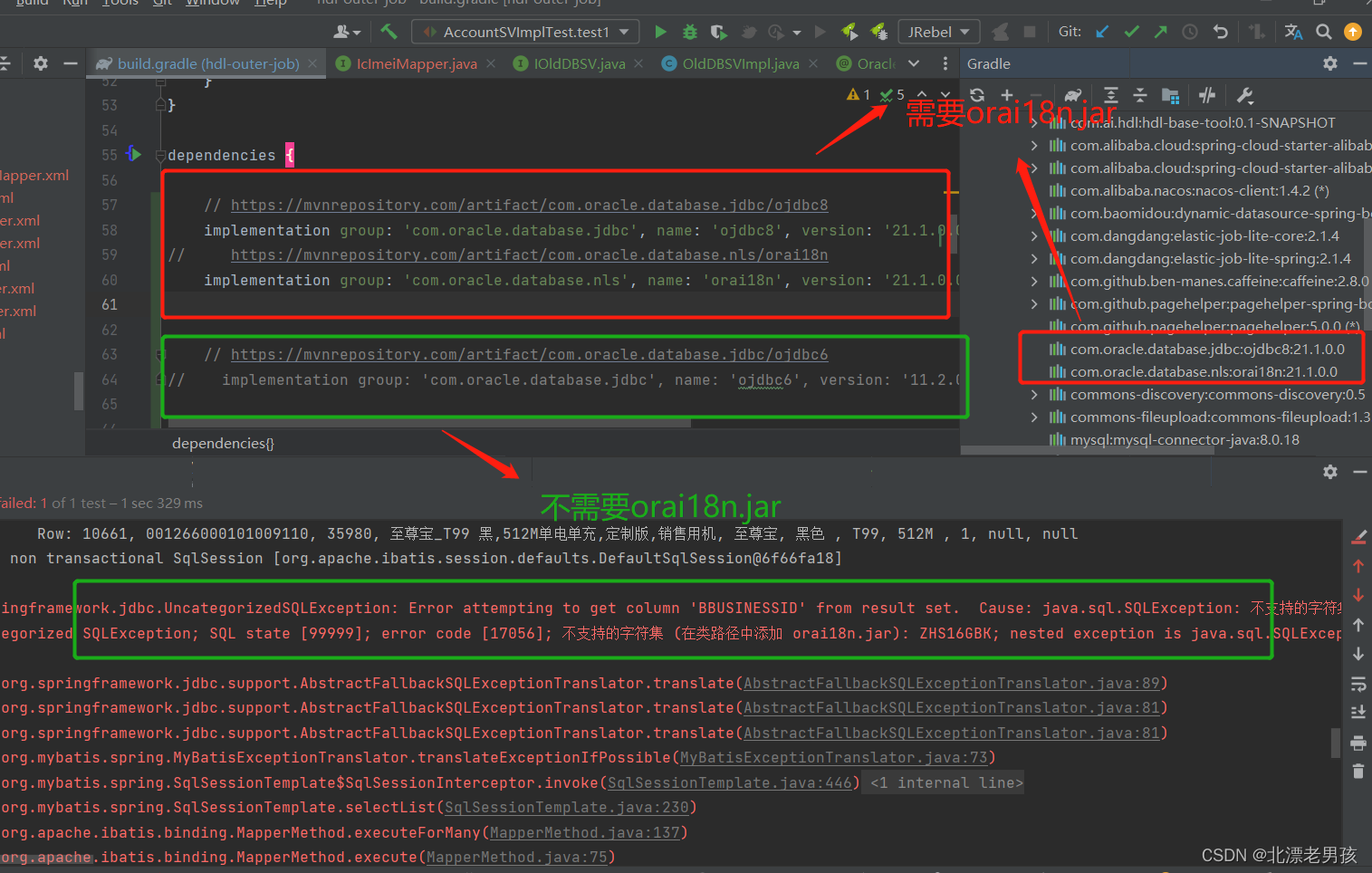Close the IcImeiMapper.java tab
Viewport: 1372px width, 873px height.
(x=491, y=63)
